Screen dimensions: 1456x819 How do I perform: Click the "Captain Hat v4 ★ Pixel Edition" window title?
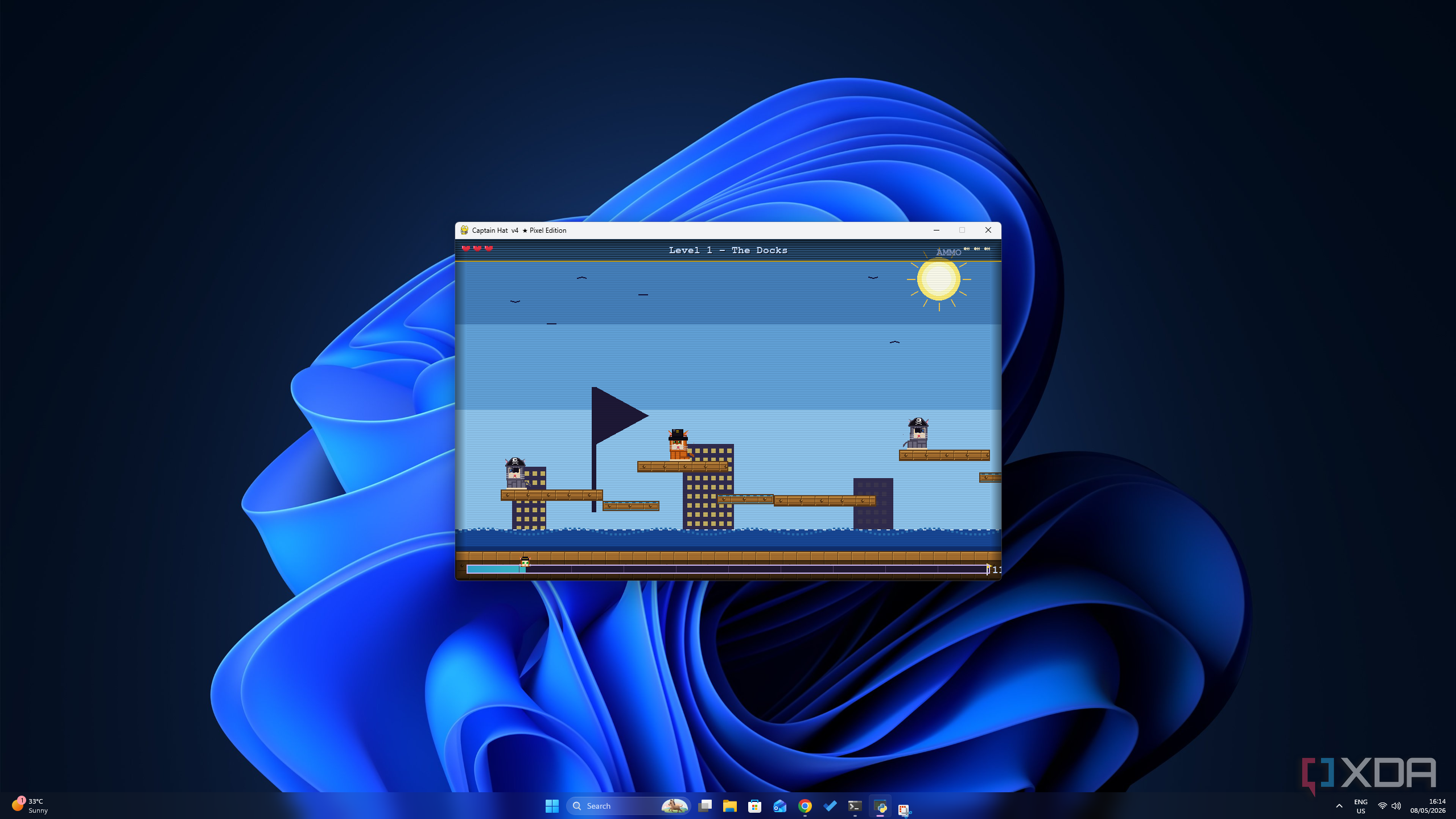(x=519, y=231)
